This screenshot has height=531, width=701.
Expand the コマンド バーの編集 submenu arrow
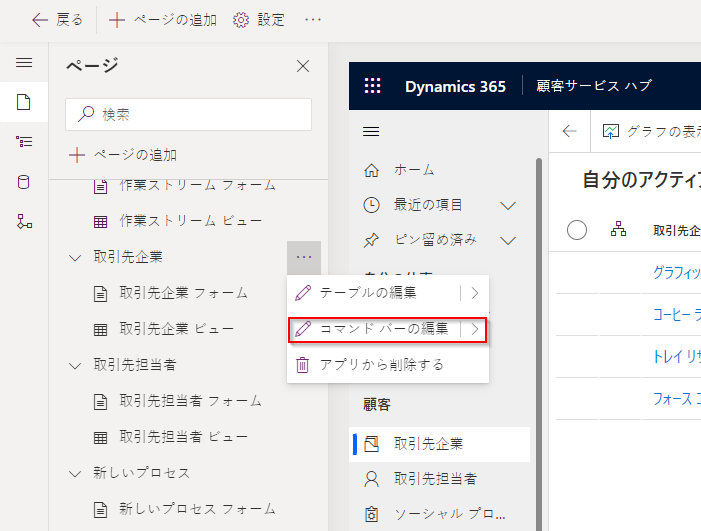coord(475,329)
